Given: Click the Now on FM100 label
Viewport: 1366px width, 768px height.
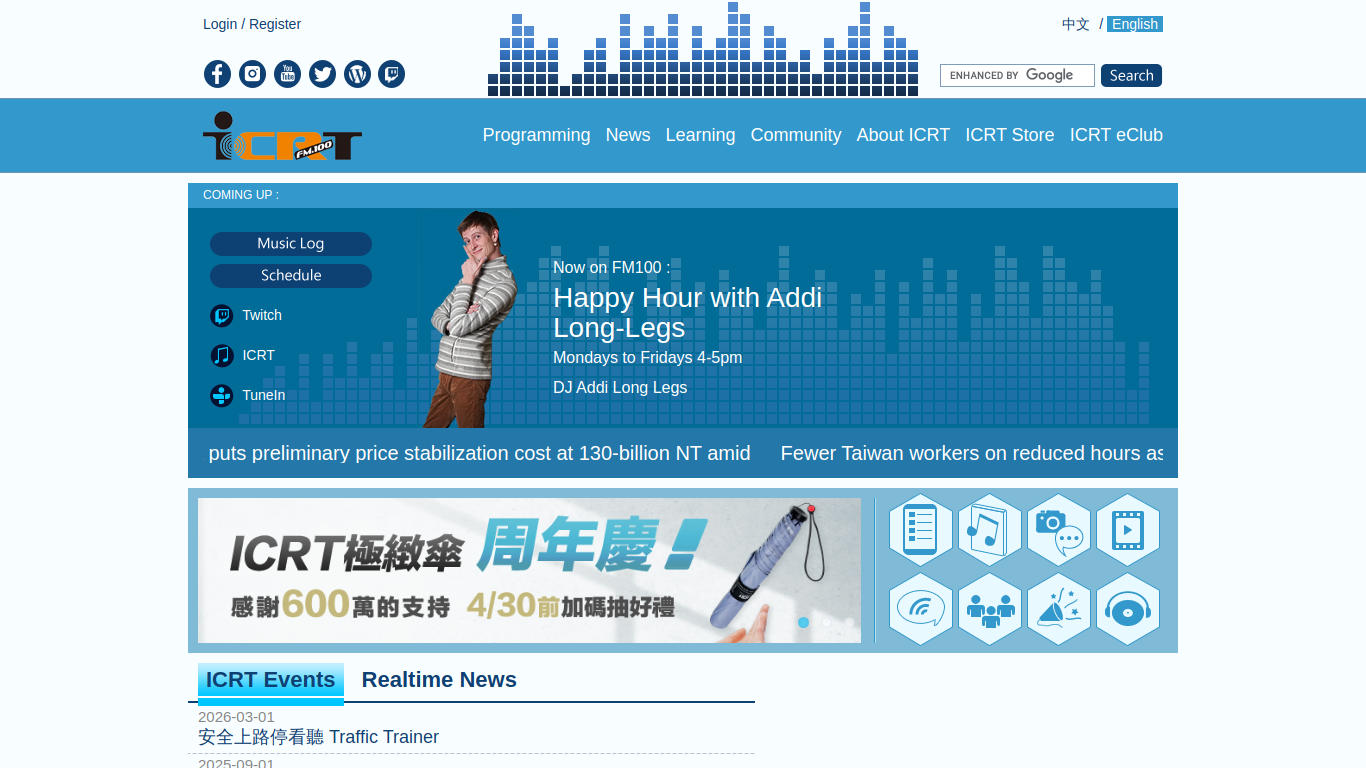Looking at the screenshot, I should coord(611,268).
